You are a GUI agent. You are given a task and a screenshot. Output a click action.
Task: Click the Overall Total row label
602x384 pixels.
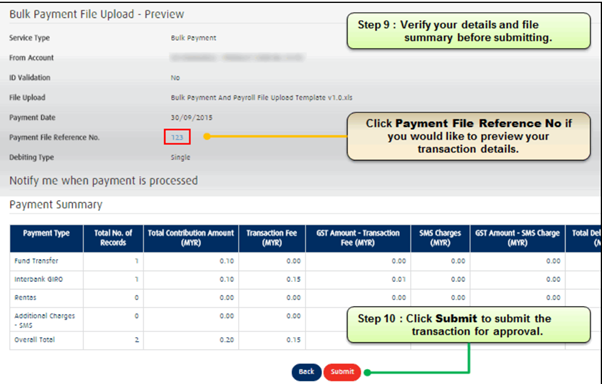coord(35,340)
